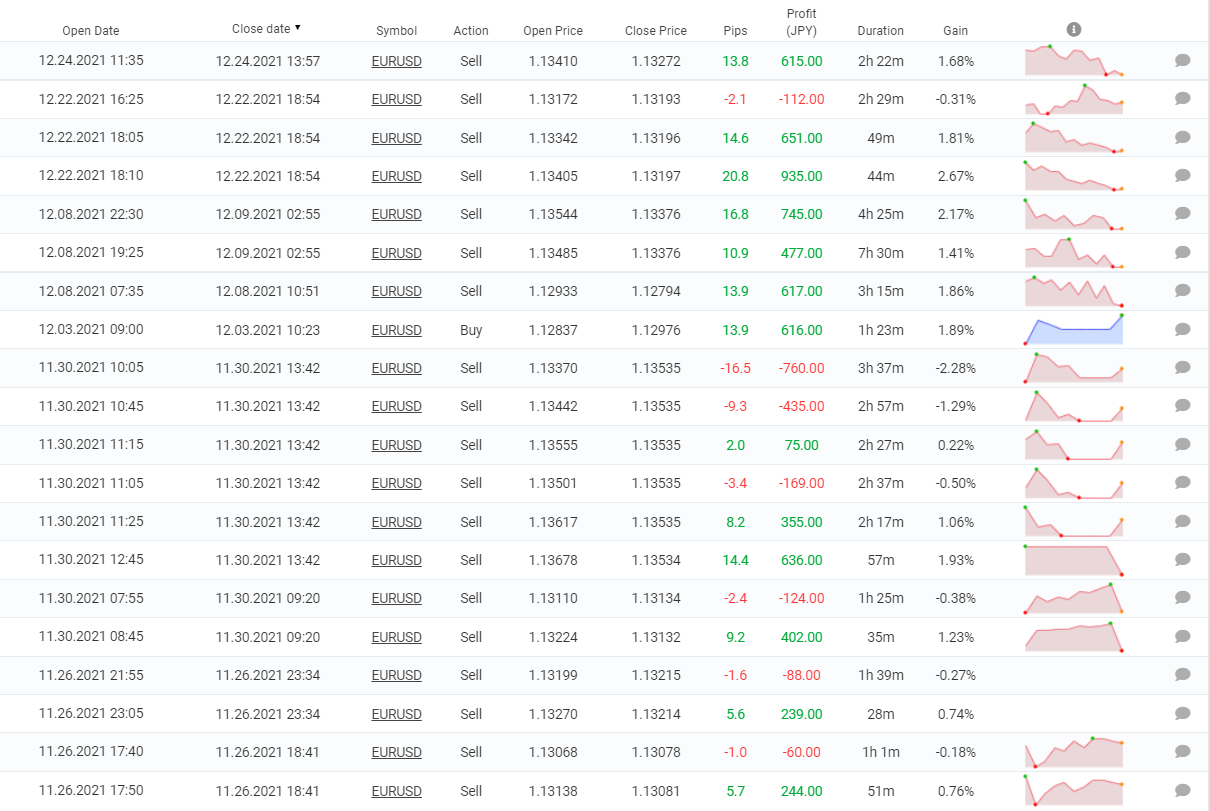Click the mini chart for trade opened 11.30.2021 07:55

(1074, 598)
